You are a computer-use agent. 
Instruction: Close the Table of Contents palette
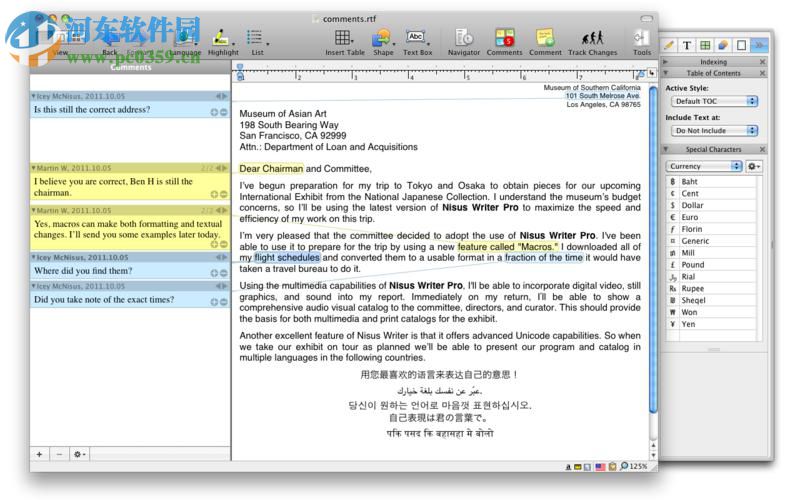coord(762,73)
